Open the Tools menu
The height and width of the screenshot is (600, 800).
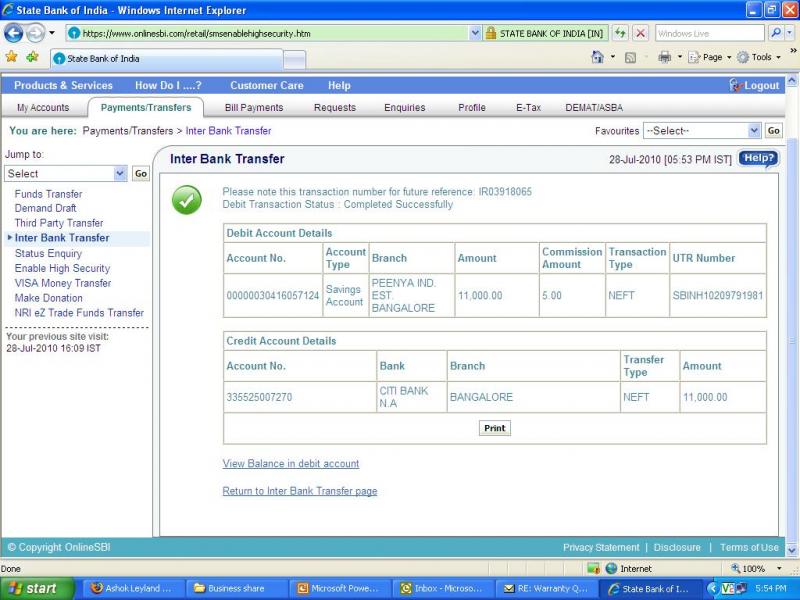(759, 57)
